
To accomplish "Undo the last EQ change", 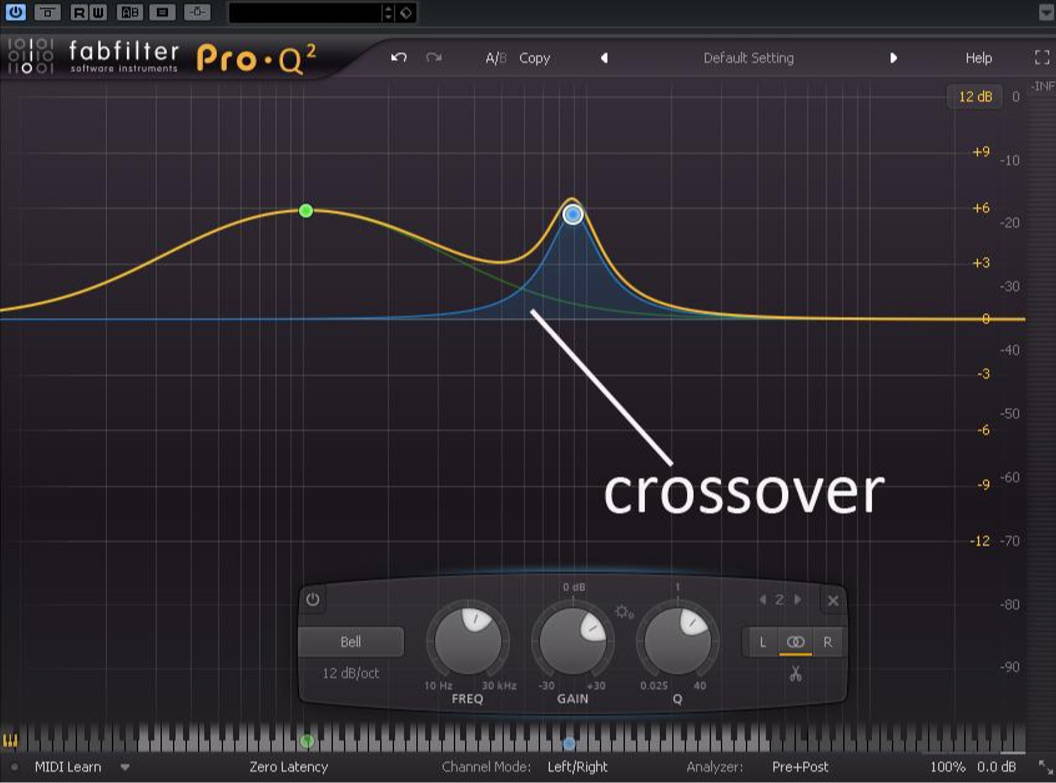I will tap(399, 58).
